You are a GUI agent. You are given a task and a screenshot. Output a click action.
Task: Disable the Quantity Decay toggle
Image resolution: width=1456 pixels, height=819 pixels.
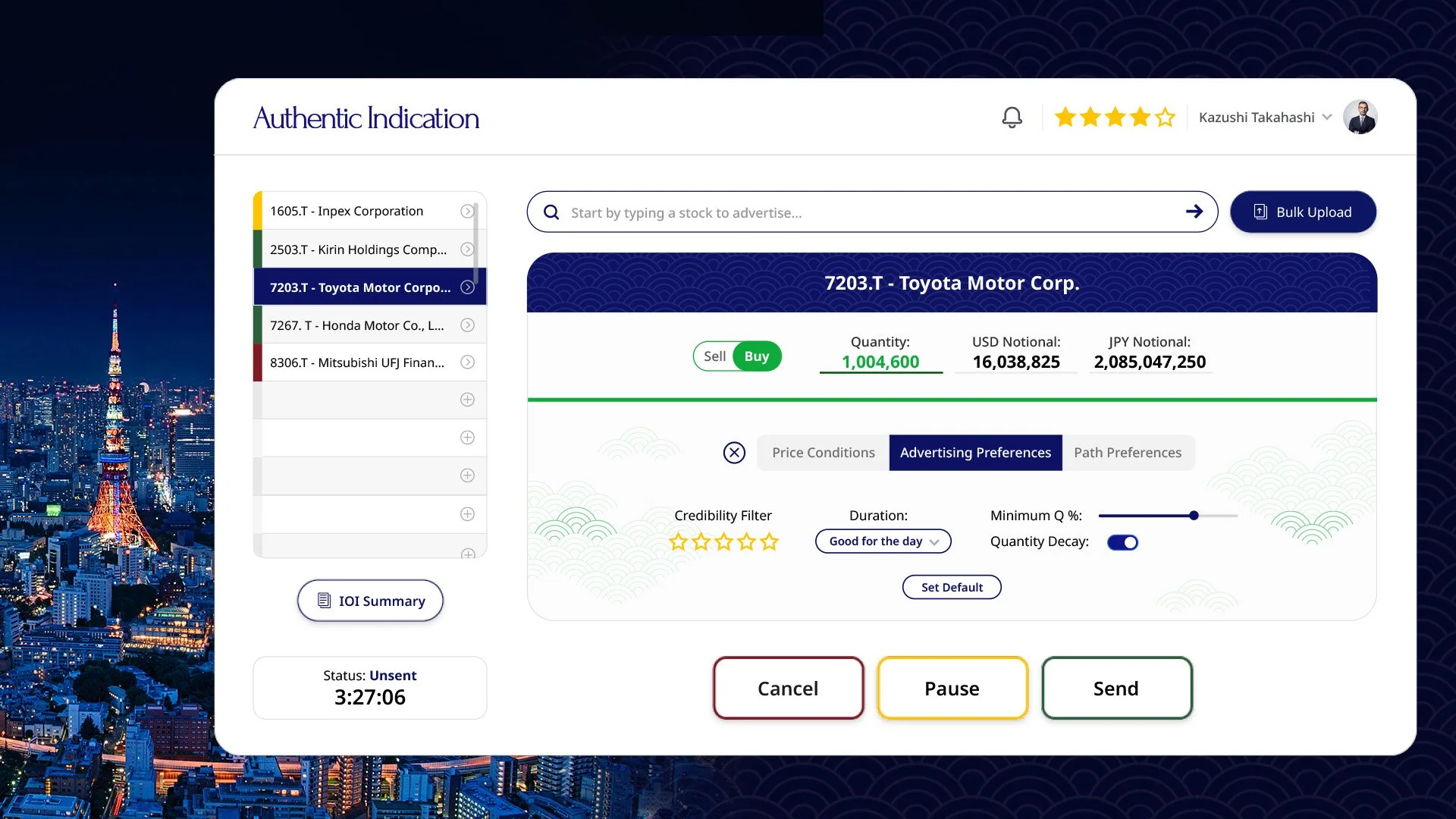tap(1122, 542)
